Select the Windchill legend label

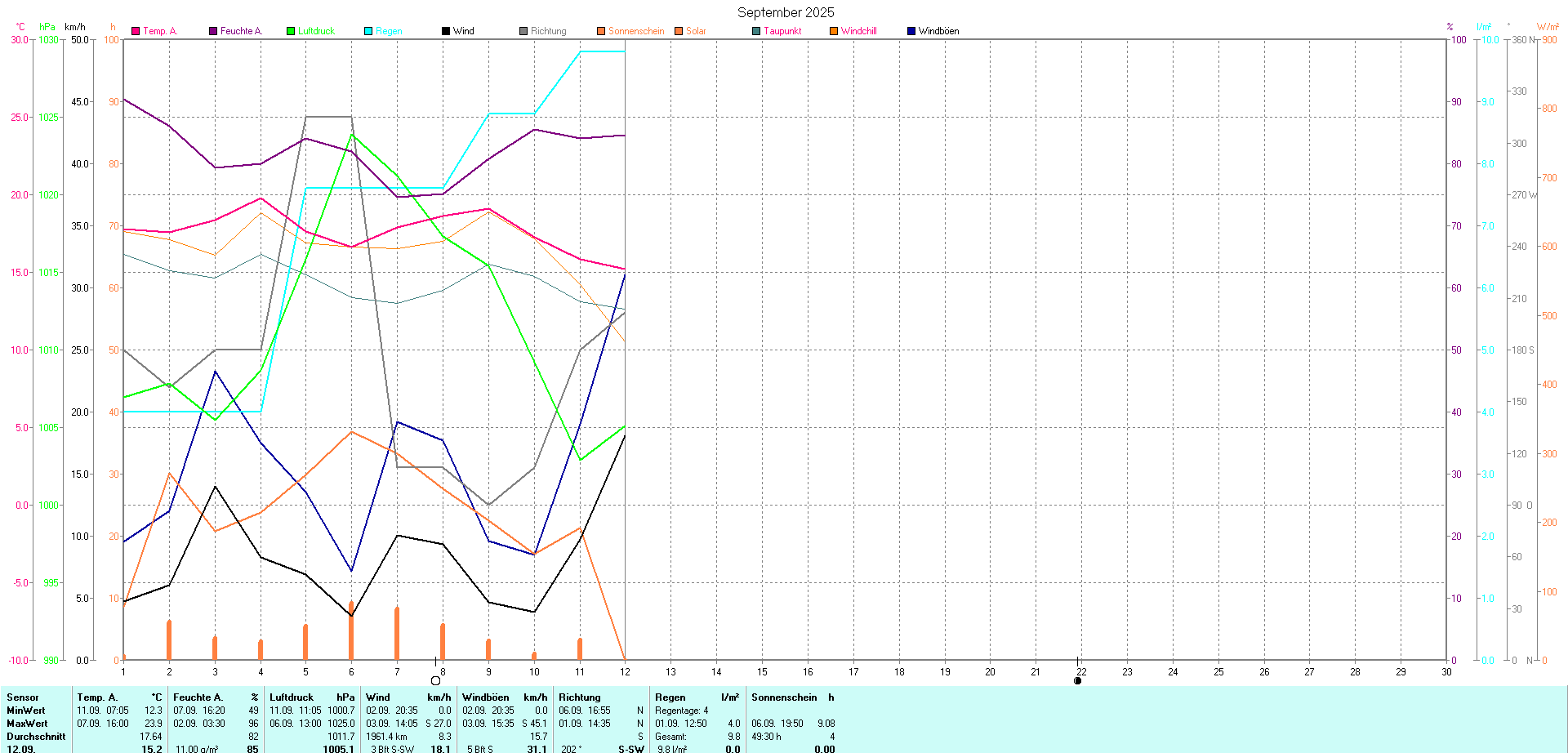[x=858, y=31]
